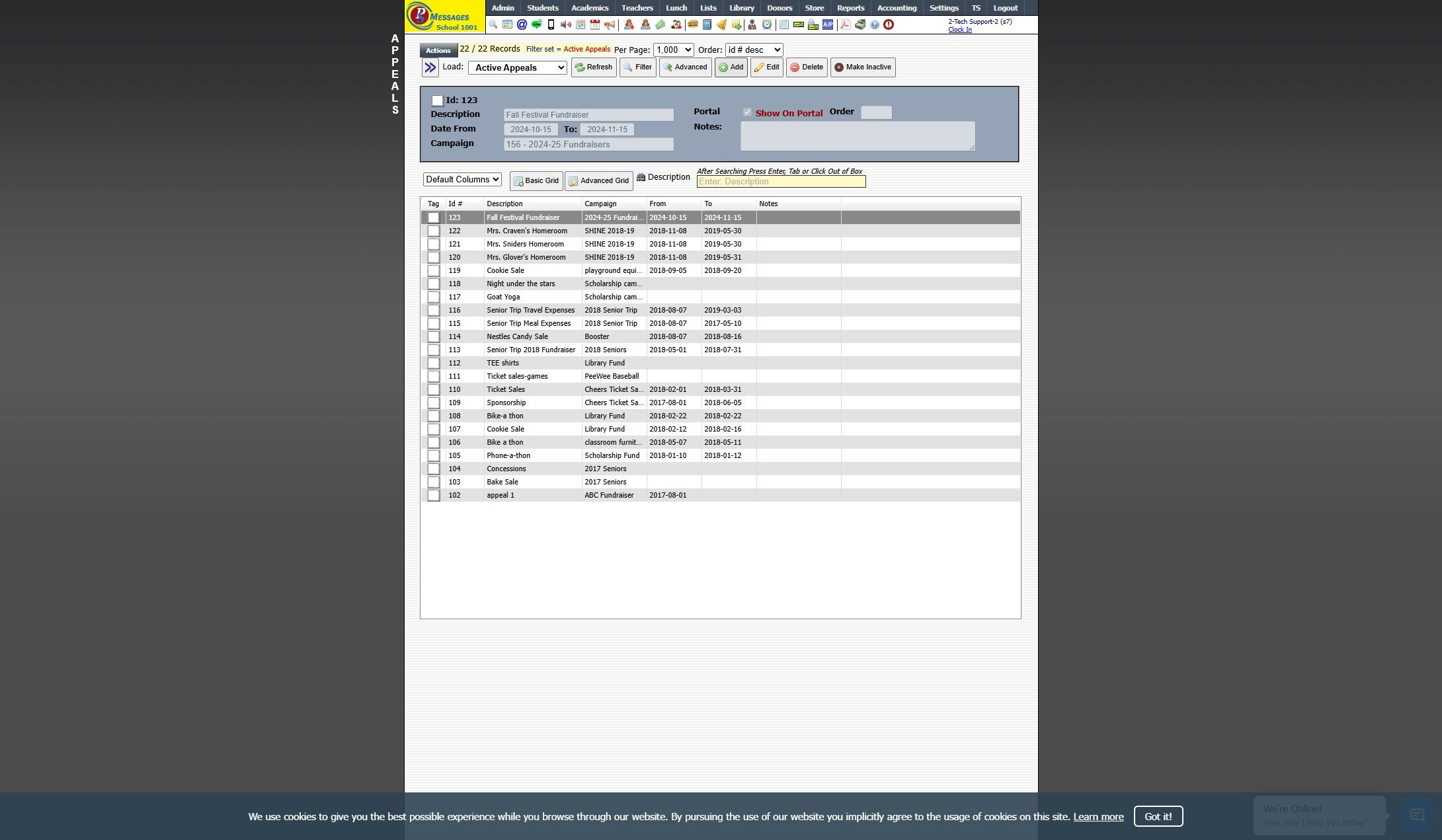
Task: Click the hamburger lunch icon
Action: click(x=692, y=25)
